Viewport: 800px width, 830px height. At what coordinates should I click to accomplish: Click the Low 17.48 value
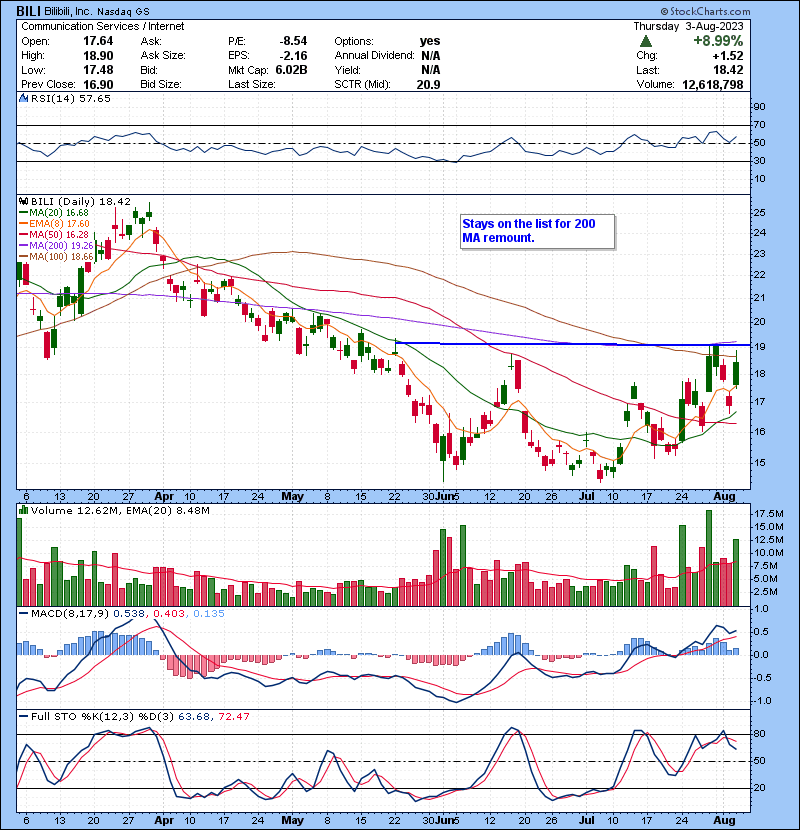pos(98,70)
